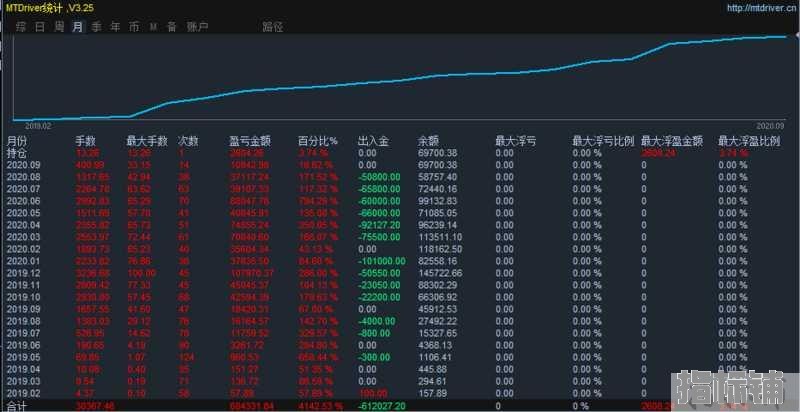Click the M tab in toolbar
Viewport: 800px width, 412px height.
click(153, 26)
